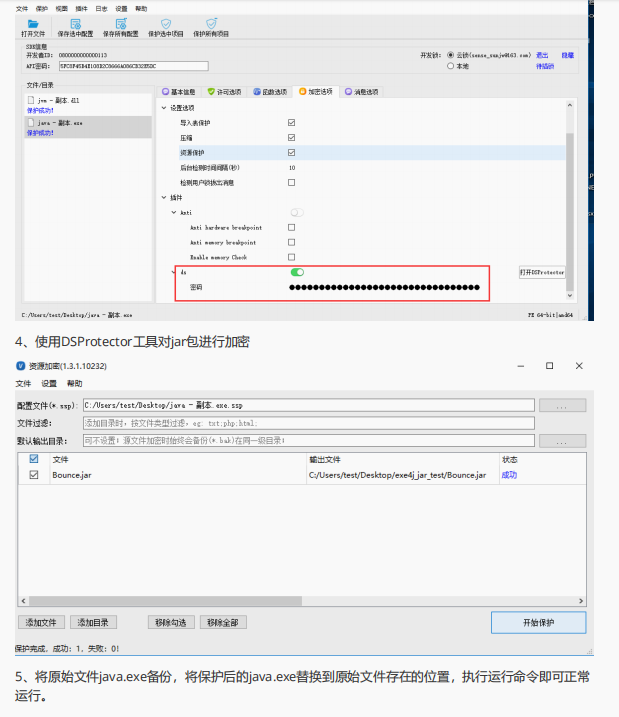This screenshot has height=717, width=619.
Task: Click 移除勾选 button
Action: pyautogui.click(x=171, y=622)
